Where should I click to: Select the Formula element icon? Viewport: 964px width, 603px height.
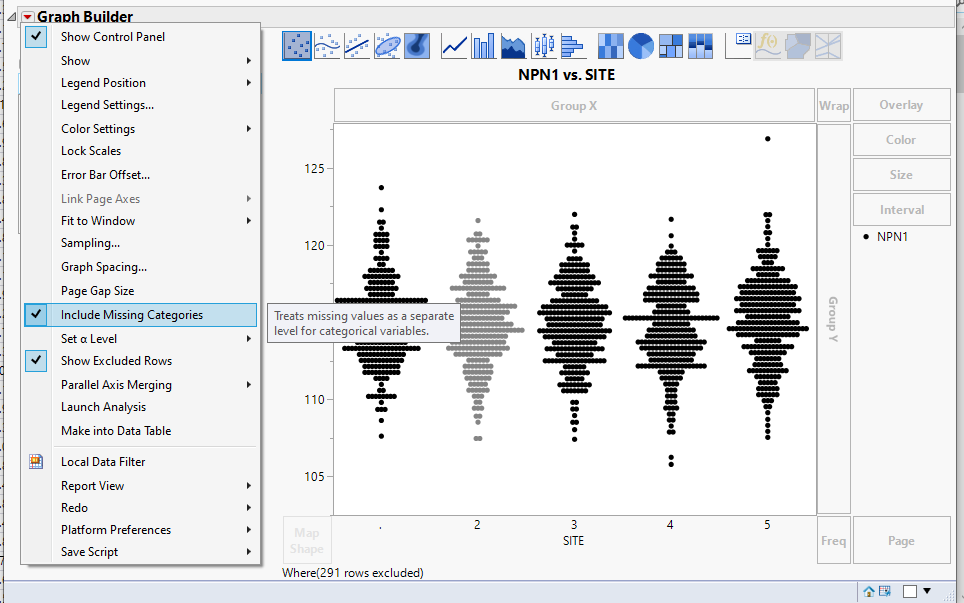point(768,46)
